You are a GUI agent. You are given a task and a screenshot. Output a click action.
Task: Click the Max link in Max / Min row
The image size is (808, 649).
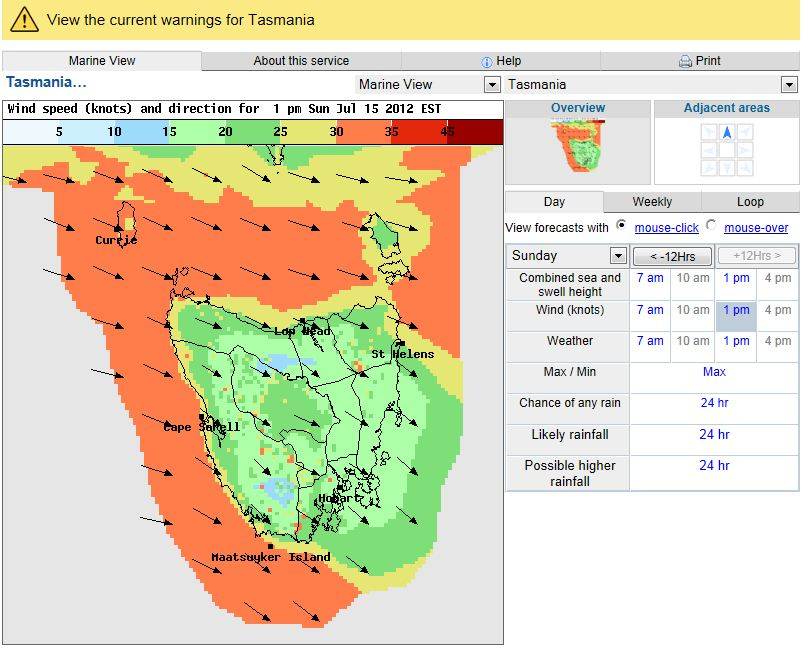[x=714, y=372]
